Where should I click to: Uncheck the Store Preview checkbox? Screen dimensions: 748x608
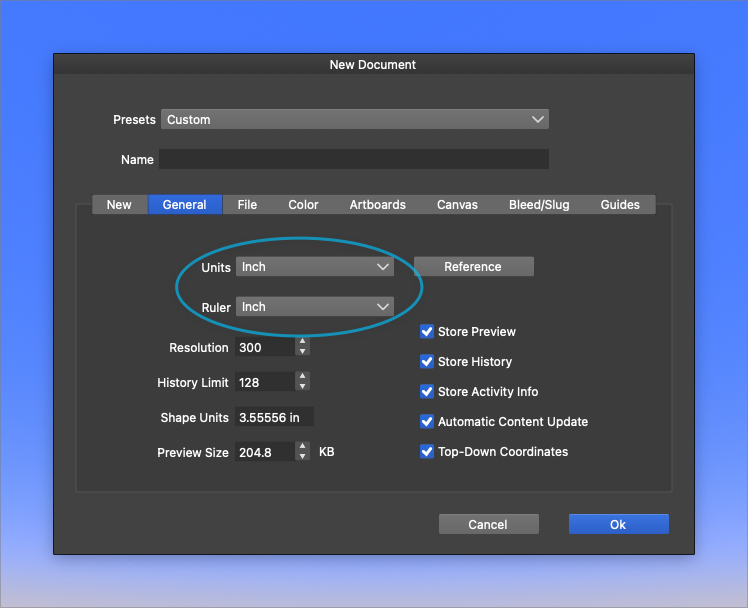coord(427,332)
